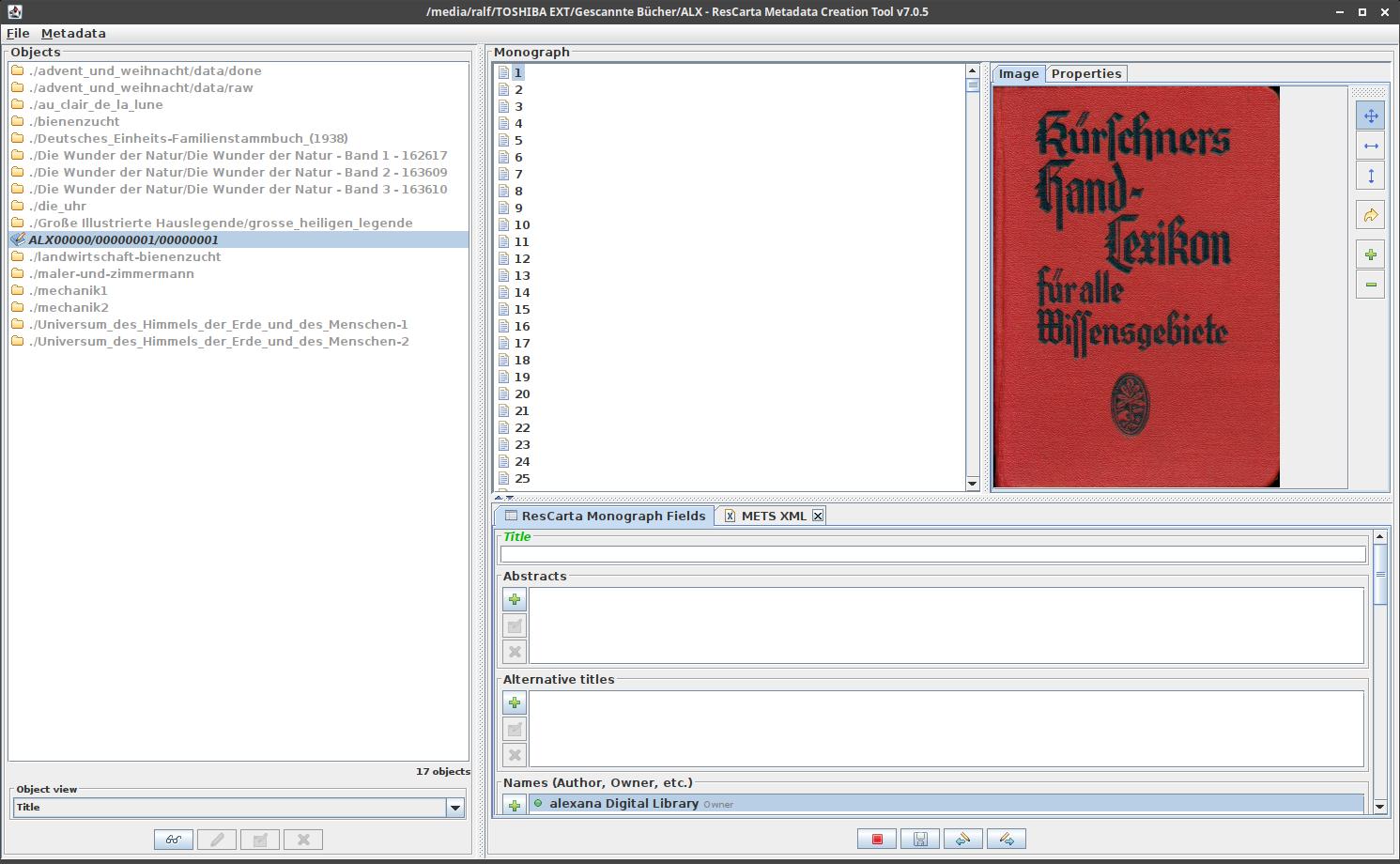Viewport: 1400px width, 864px height.
Task: Select page 1 in Monograph list
Action: click(x=517, y=72)
